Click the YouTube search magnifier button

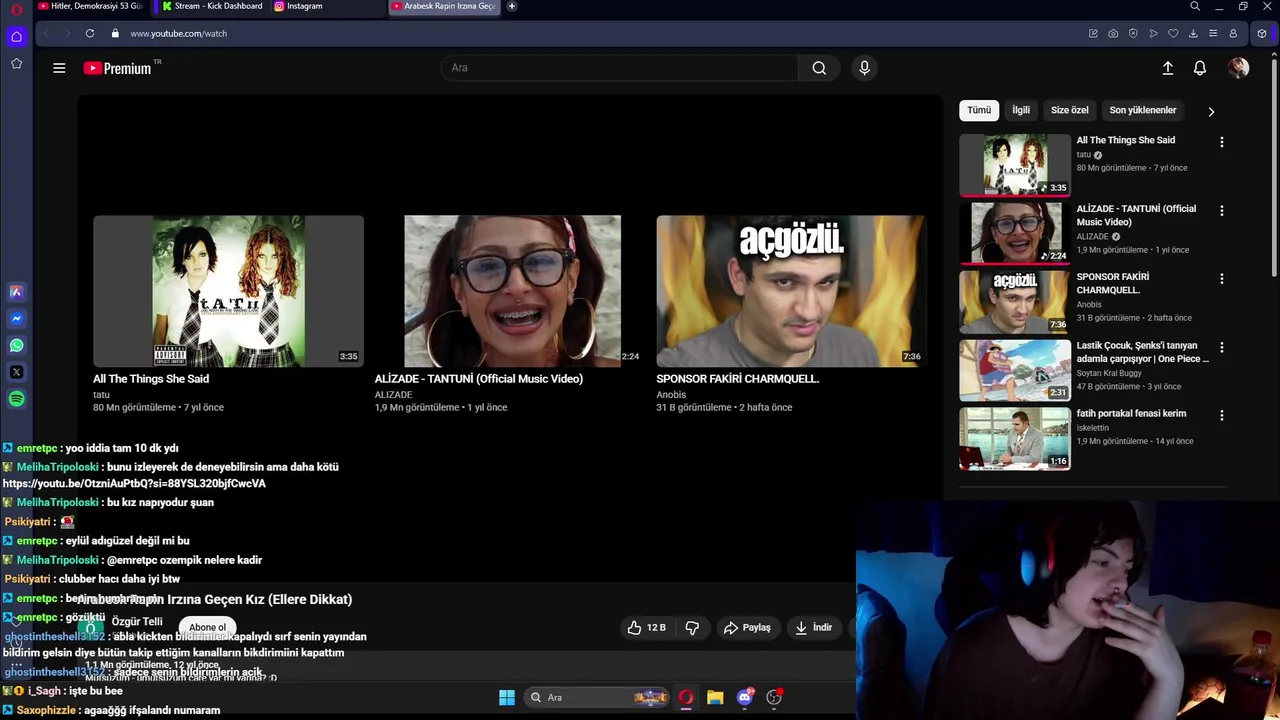click(x=819, y=68)
